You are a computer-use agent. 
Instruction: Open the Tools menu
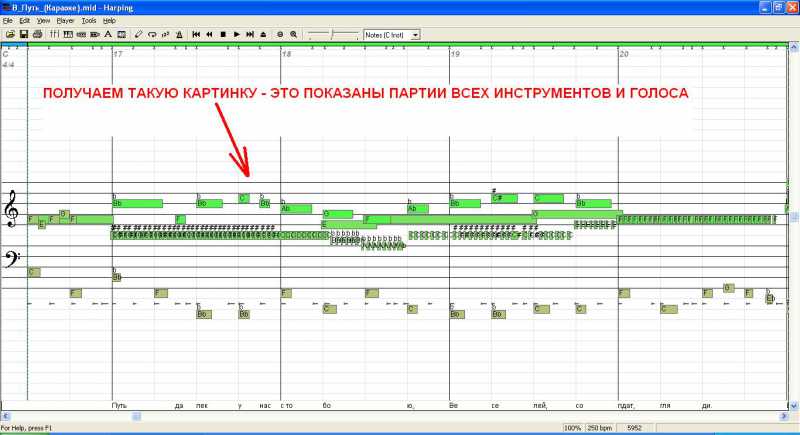pos(89,21)
